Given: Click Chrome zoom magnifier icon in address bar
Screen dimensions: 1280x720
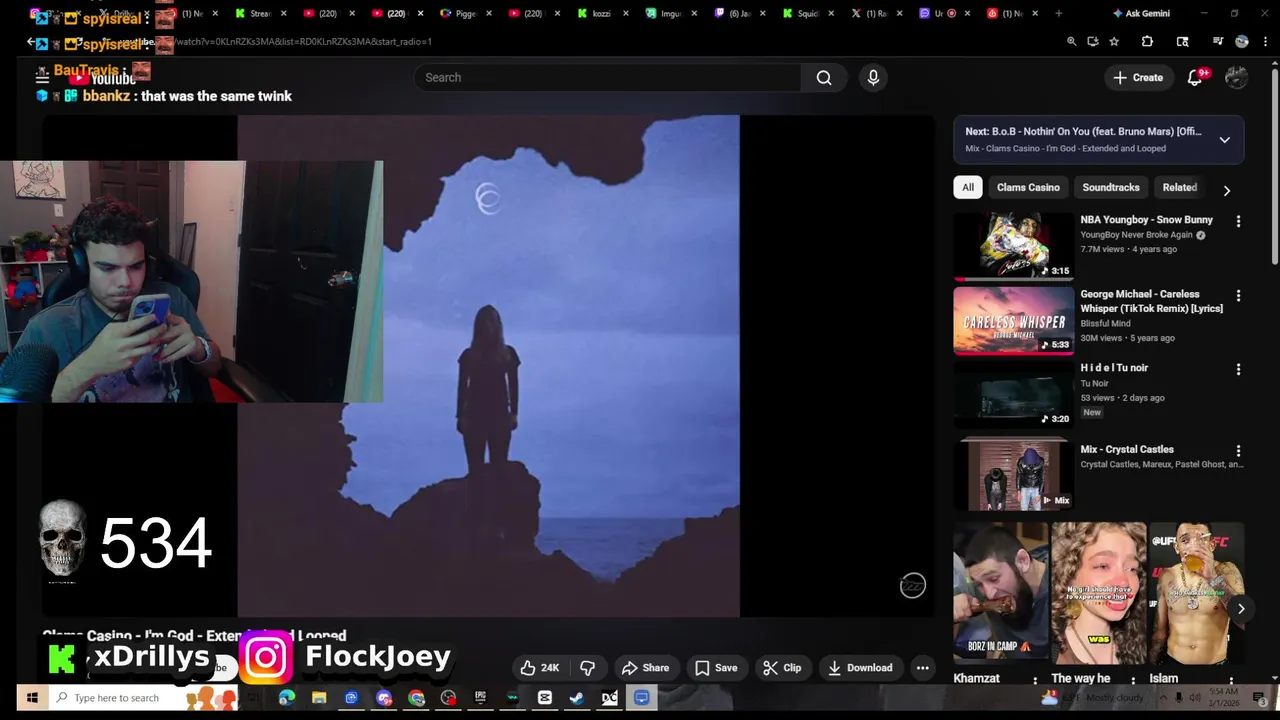Looking at the screenshot, I should coord(1071,42).
